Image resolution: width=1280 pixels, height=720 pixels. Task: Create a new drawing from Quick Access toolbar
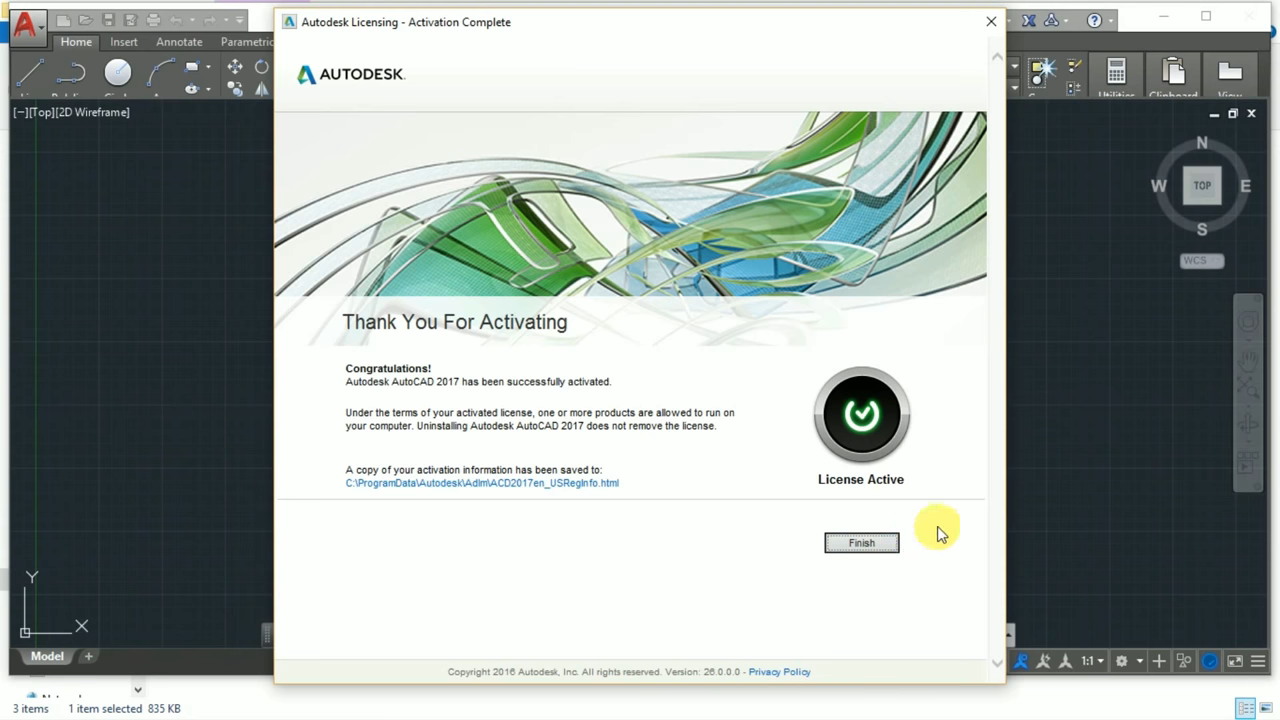point(63,20)
